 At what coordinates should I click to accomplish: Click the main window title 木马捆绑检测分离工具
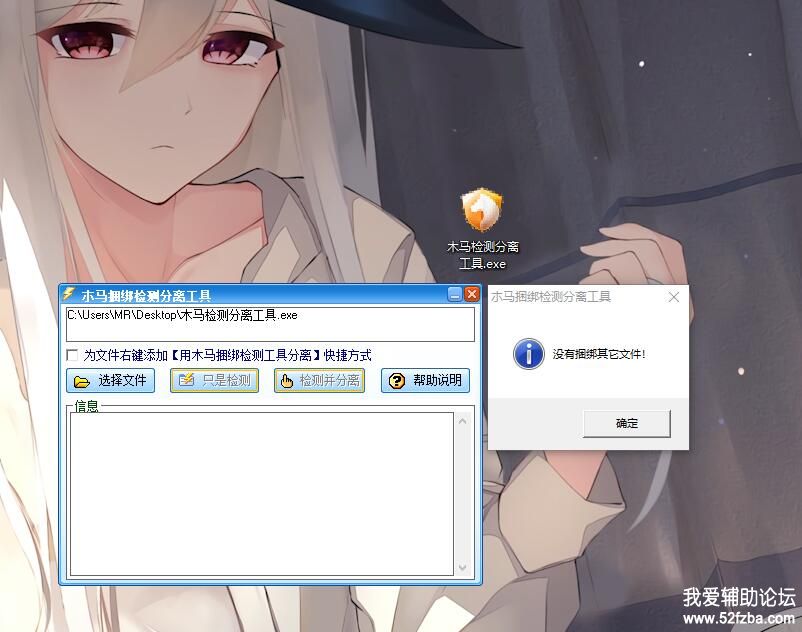146,296
